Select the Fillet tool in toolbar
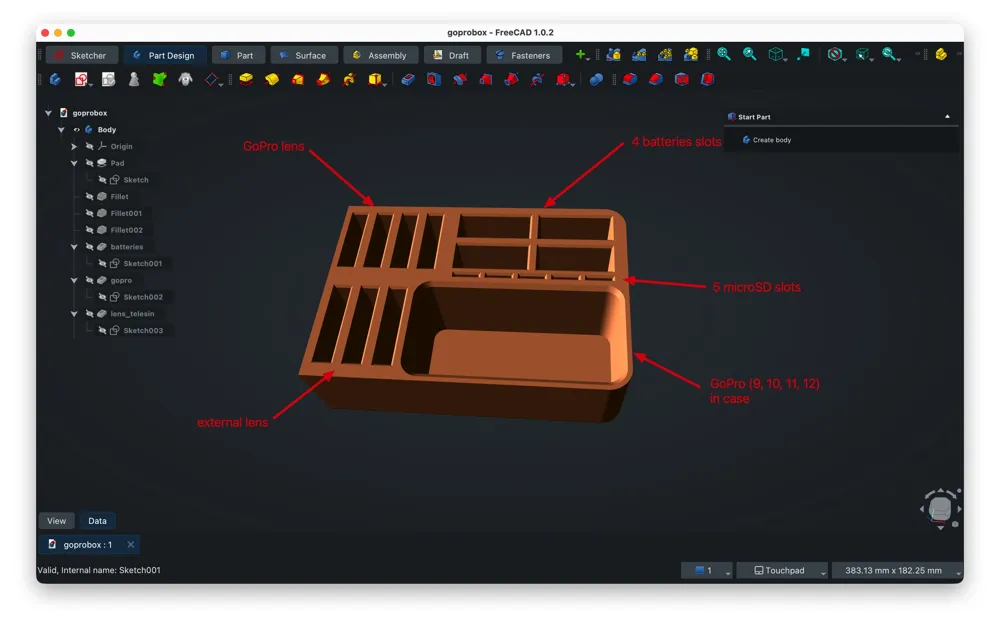1000x632 pixels. click(630, 79)
